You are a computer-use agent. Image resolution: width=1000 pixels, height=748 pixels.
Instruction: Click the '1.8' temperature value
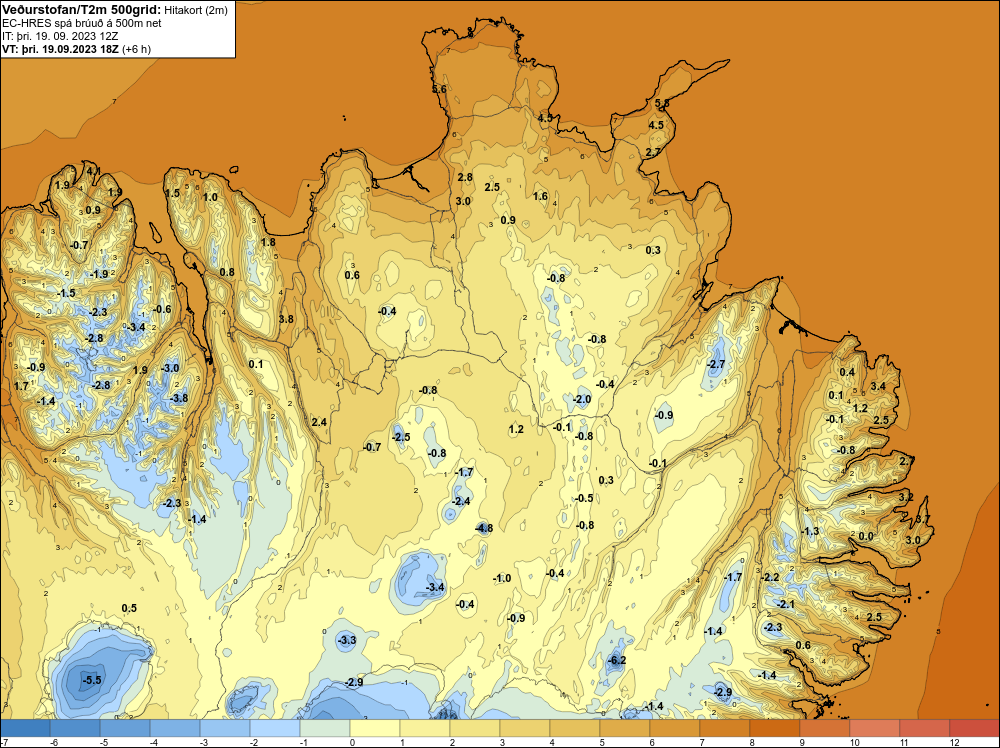click(x=268, y=242)
